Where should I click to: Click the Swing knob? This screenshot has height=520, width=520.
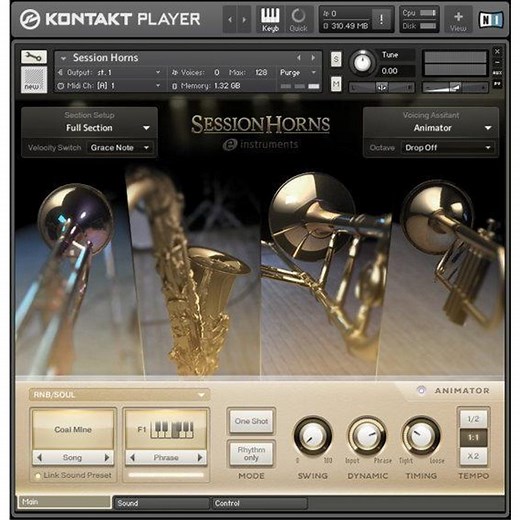tap(313, 436)
